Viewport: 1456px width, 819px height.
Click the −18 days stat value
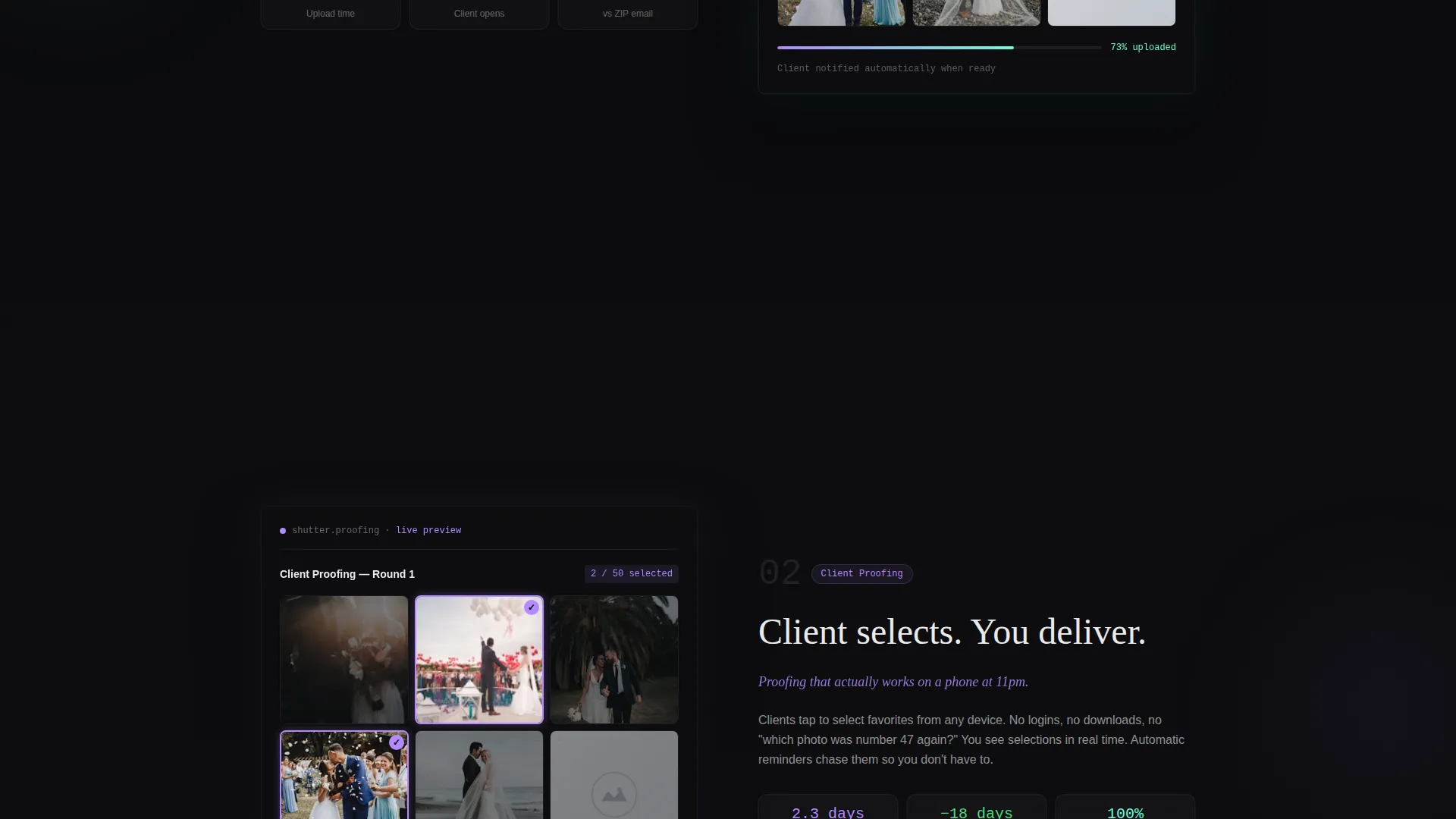pos(977,812)
